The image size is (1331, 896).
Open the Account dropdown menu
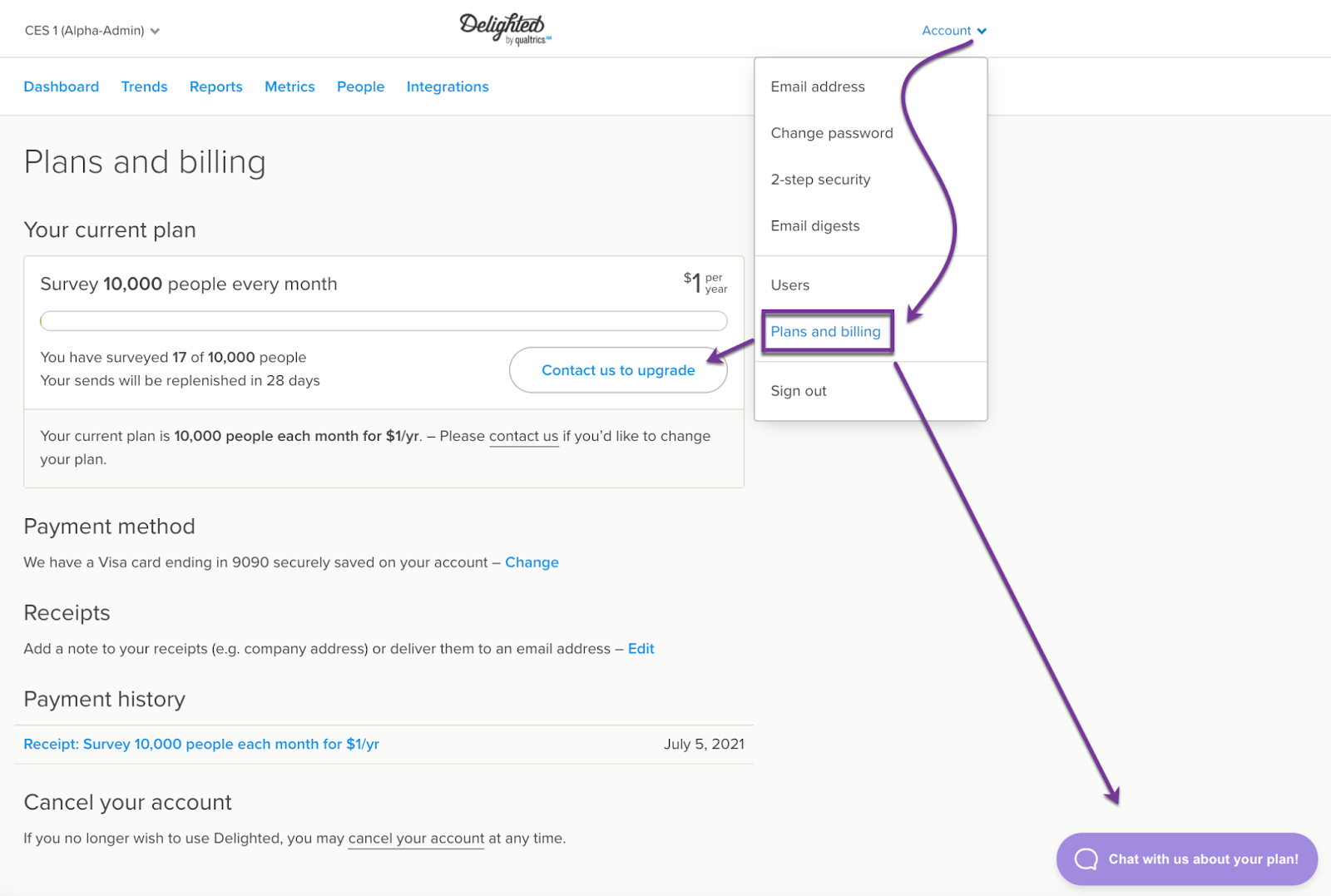[x=954, y=31]
